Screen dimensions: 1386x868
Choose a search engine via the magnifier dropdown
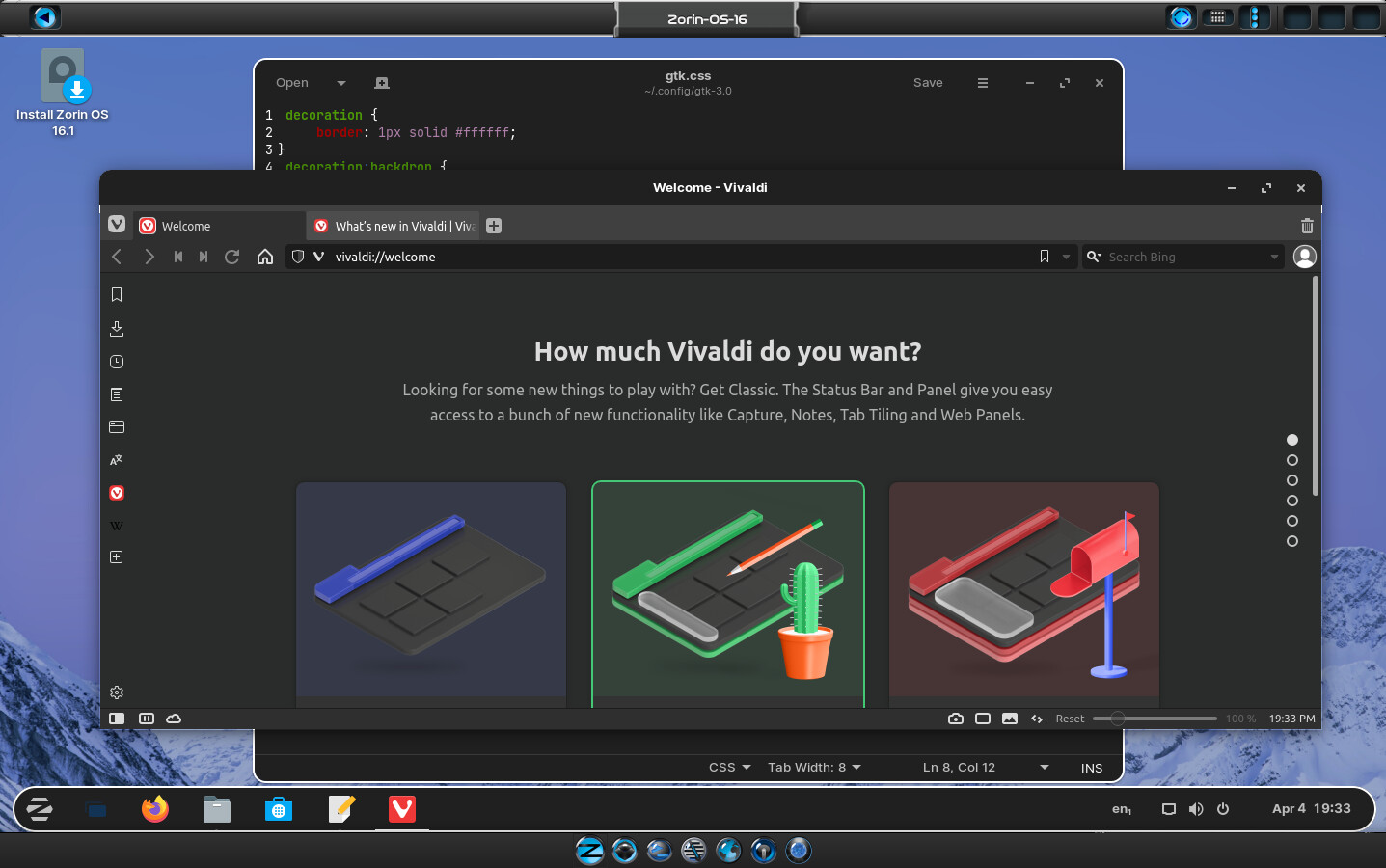(x=1094, y=257)
